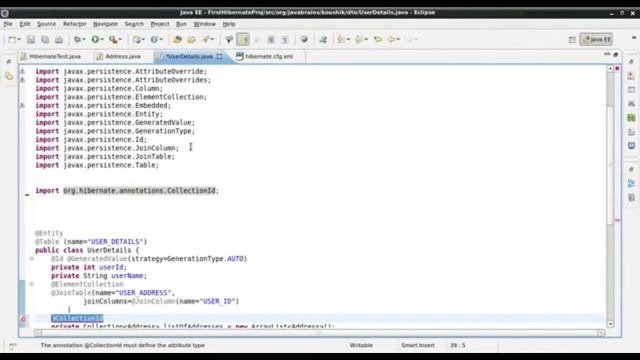Open the Run configurations dropdown arrow
The image size is (640, 360).
click(102, 40)
